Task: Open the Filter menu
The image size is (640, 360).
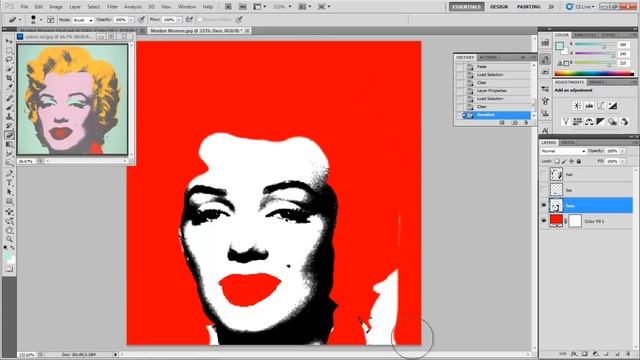Action: pos(112,7)
